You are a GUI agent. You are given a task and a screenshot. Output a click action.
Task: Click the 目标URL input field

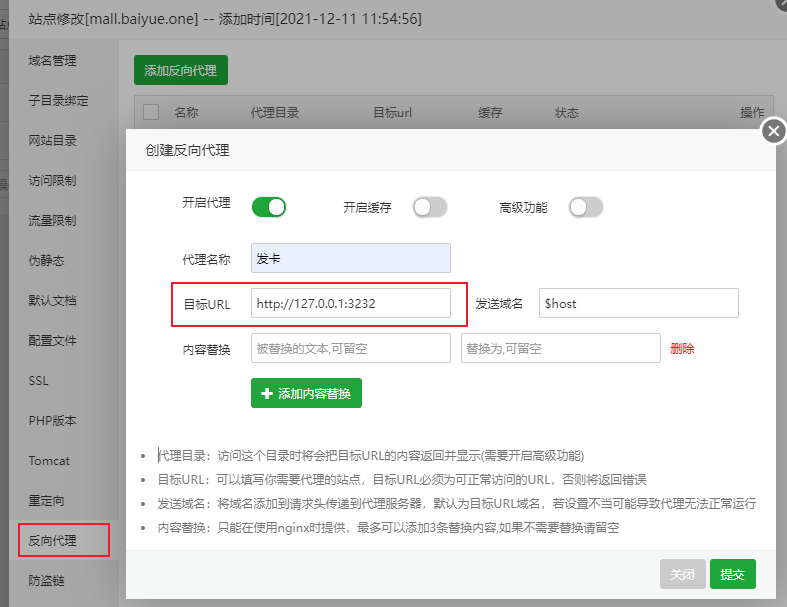[x=351, y=303]
